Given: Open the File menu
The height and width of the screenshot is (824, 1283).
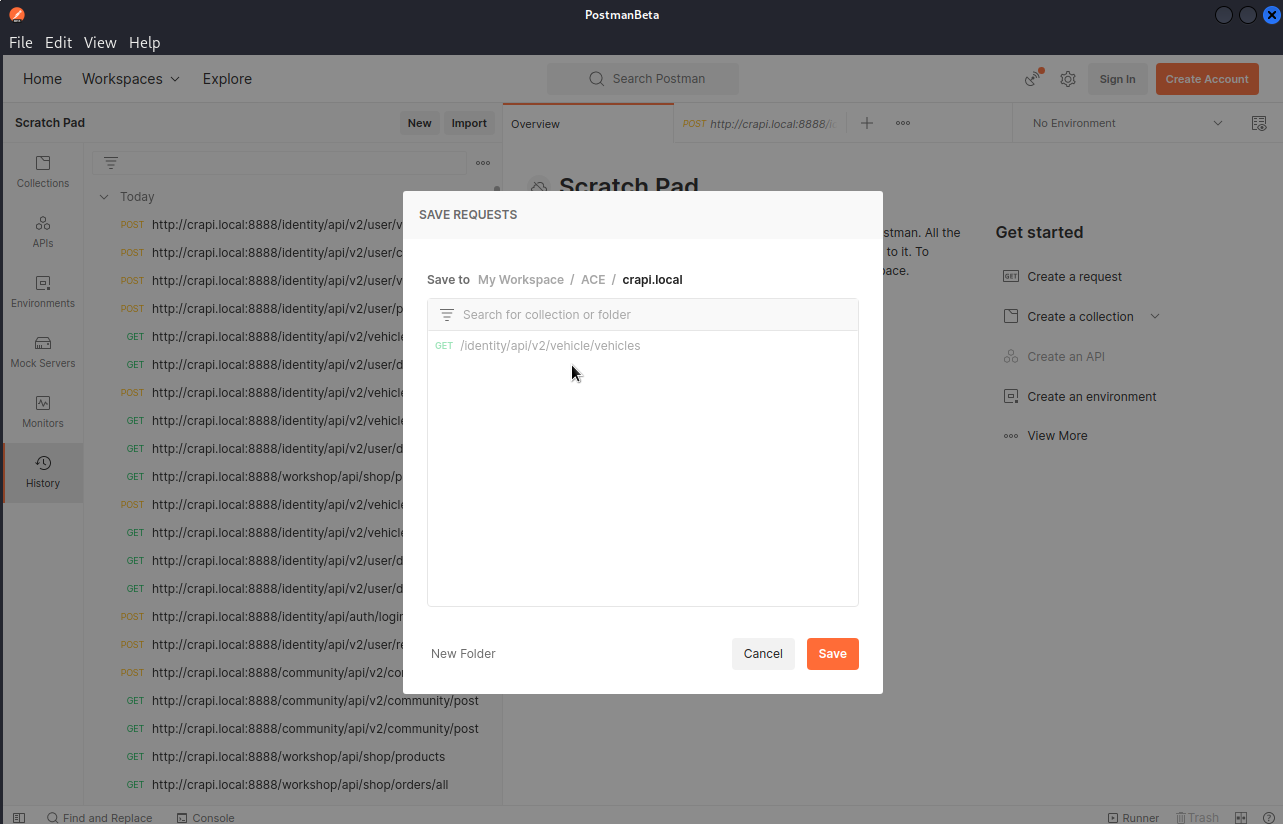Looking at the screenshot, I should pyautogui.click(x=21, y=43).
